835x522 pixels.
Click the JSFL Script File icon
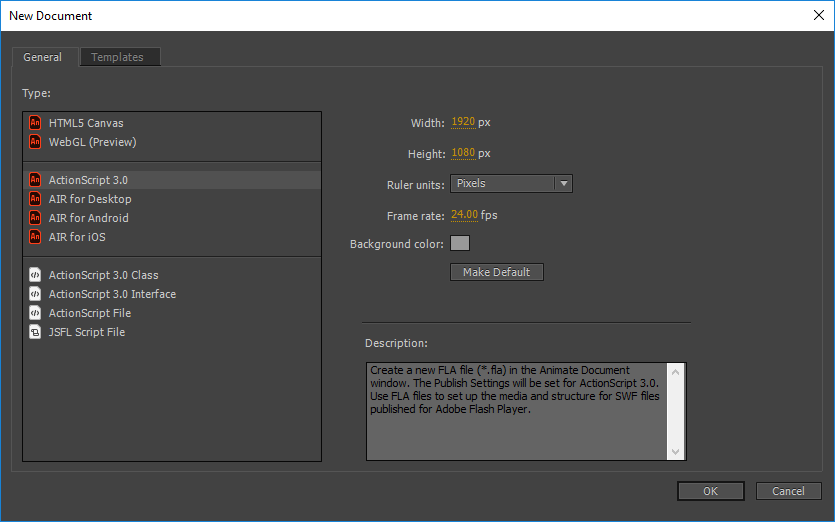36,332
